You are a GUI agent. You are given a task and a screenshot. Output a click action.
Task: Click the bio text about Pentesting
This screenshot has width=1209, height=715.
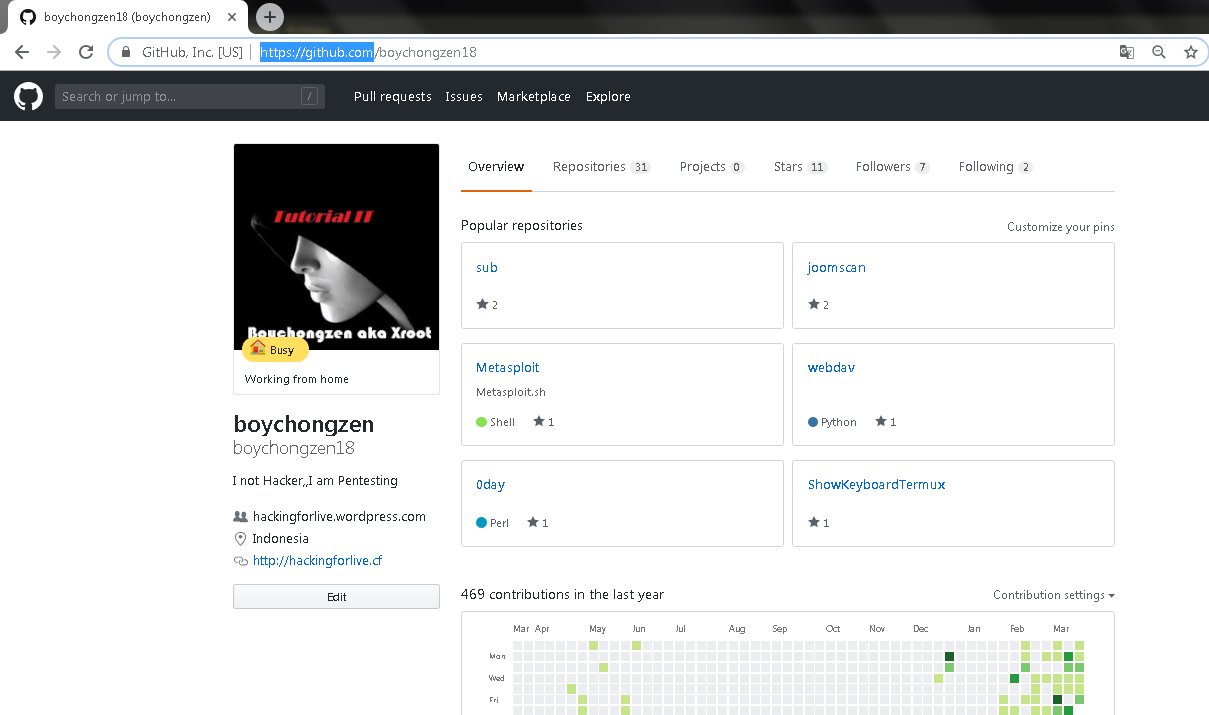pyautogui.click(x=315, y=481)
